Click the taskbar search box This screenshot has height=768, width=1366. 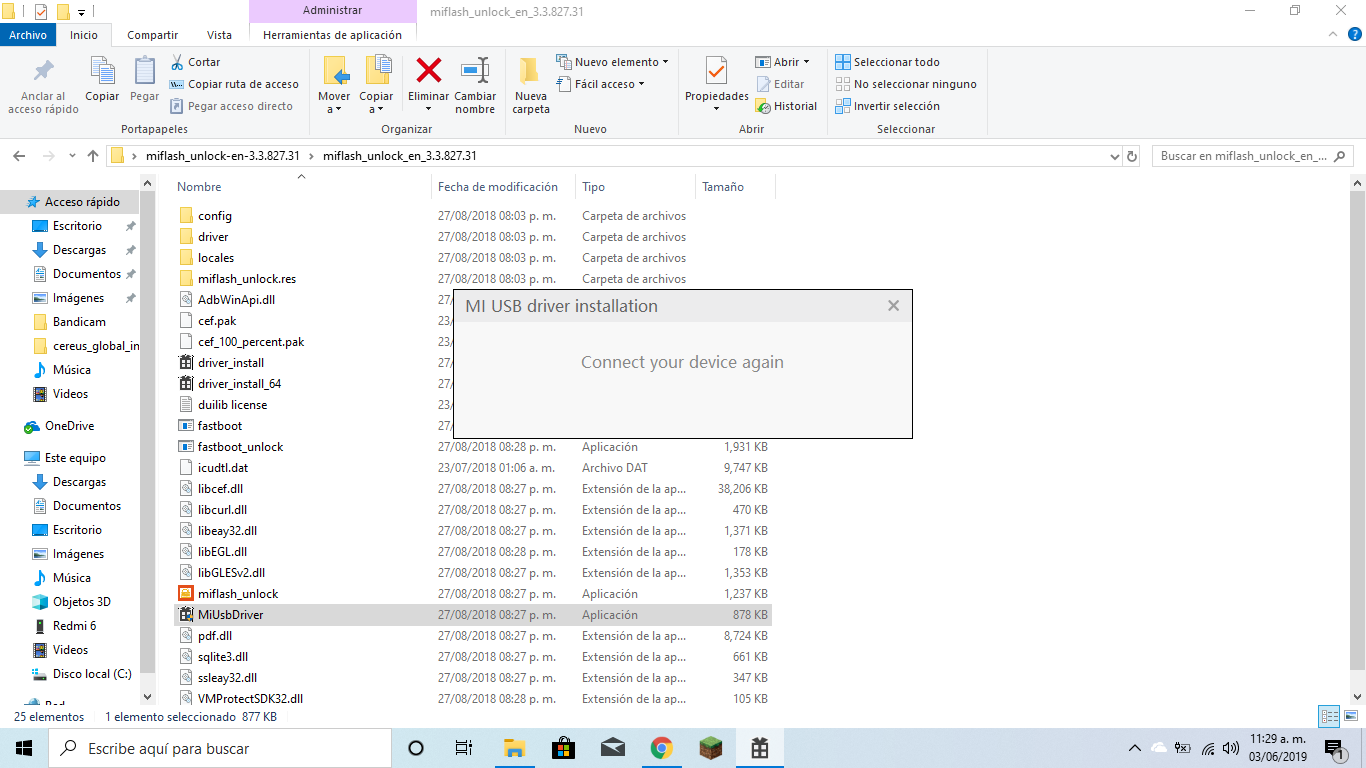[220, 748]
